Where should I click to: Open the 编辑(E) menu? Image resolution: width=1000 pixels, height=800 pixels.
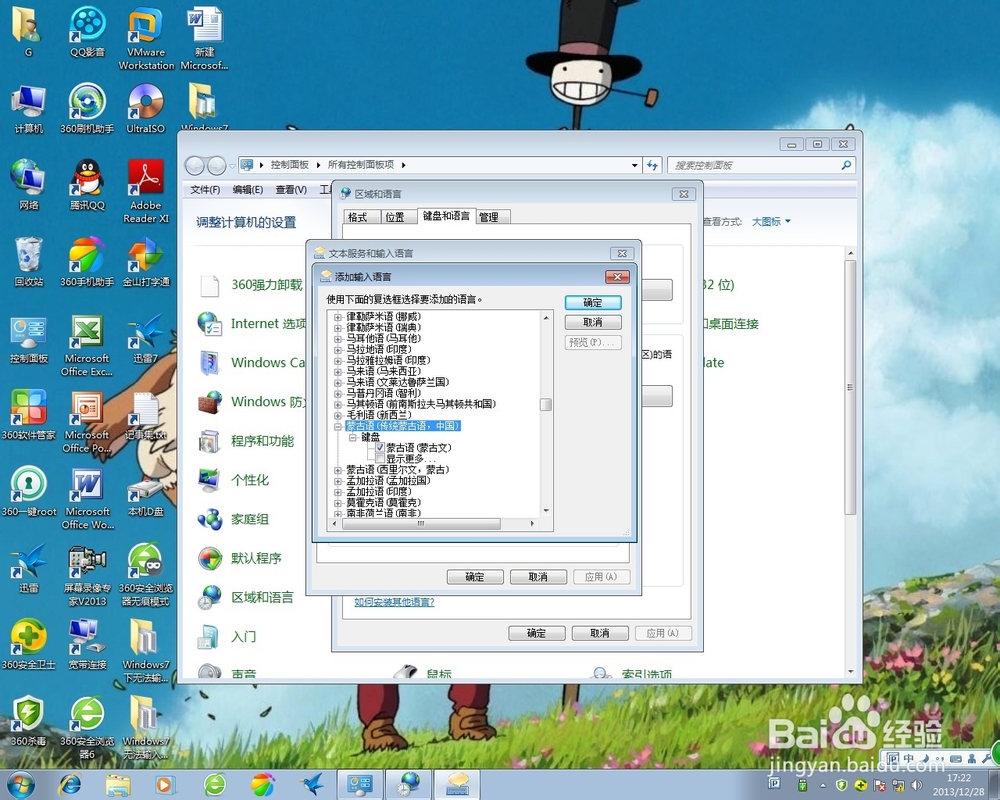[x=247, y=189]
